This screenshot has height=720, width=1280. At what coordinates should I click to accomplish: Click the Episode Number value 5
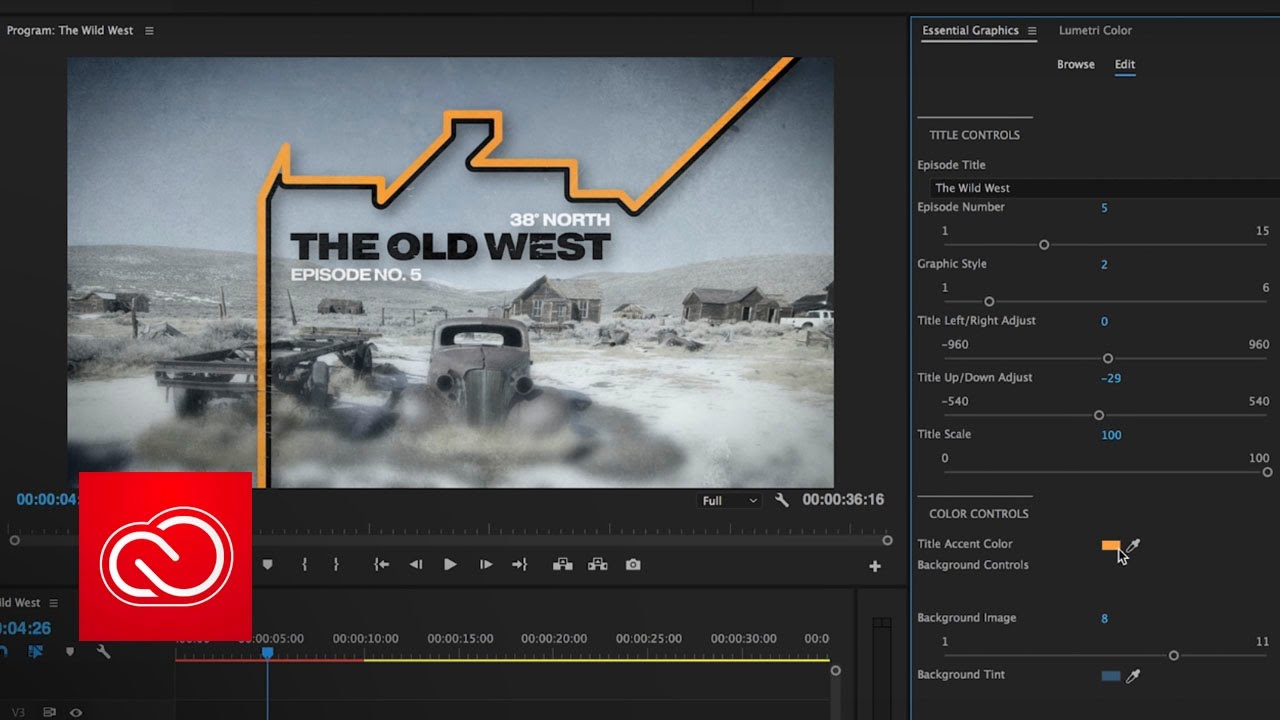[x=1104, y=208]
